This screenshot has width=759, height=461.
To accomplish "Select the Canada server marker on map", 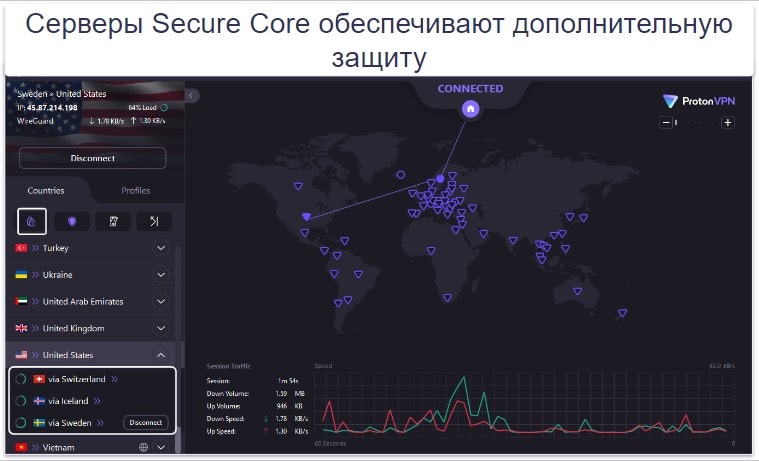I will [x=298, y=186].
